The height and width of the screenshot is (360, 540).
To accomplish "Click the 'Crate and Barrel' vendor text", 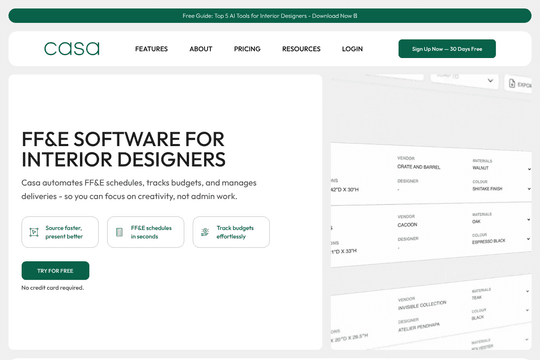I will [x=418, y=167].
